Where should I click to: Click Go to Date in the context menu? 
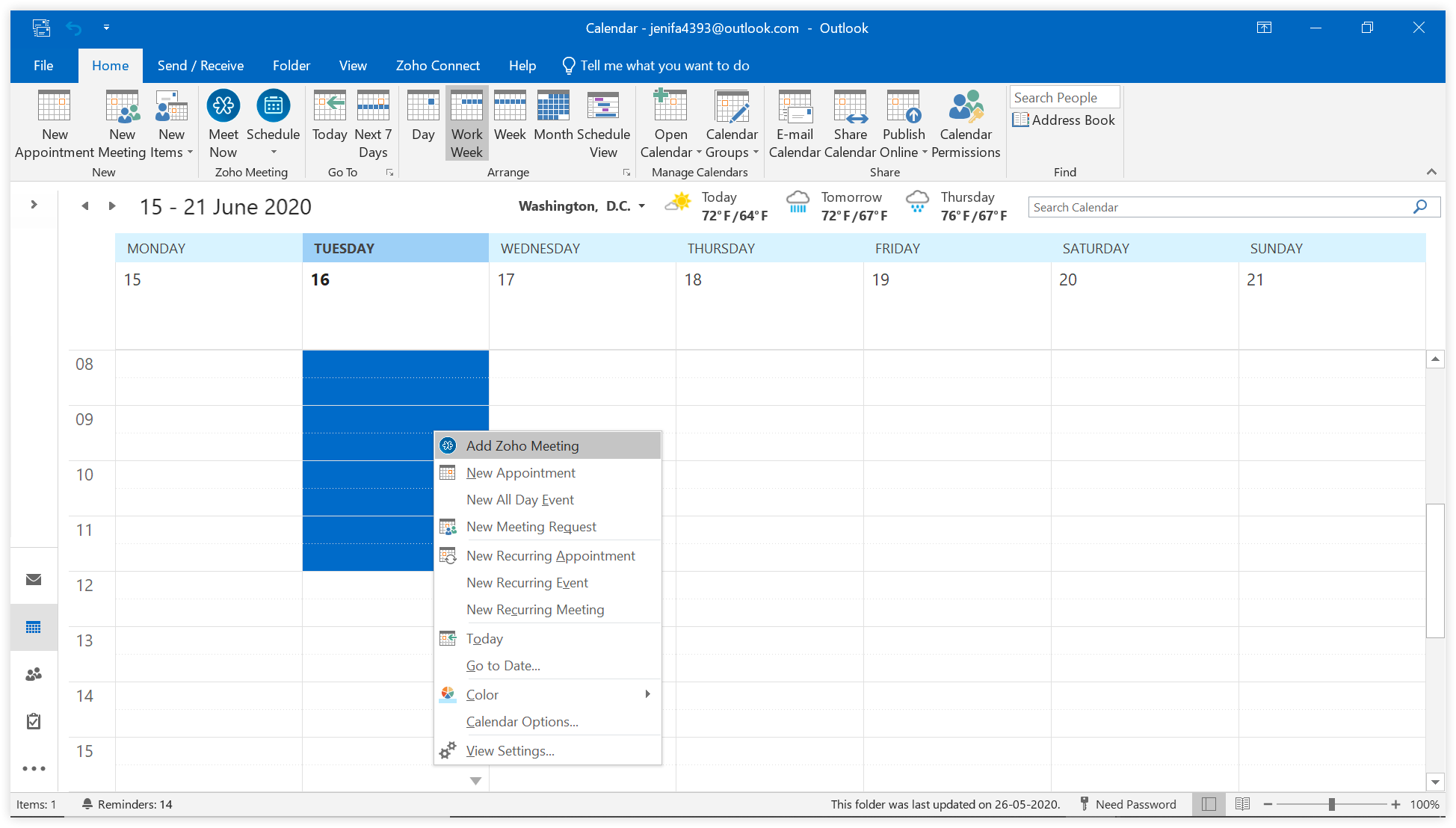pos(503,665)
